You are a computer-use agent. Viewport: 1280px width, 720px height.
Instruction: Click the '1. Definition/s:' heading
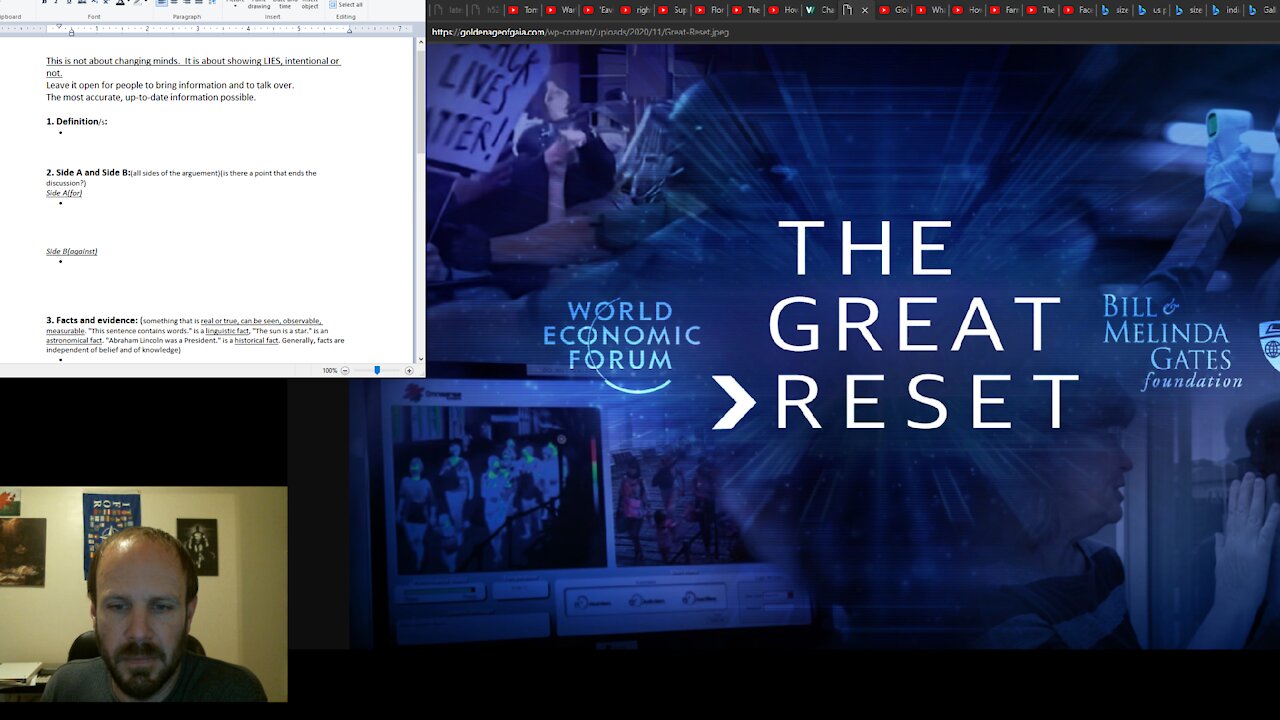point(76,121)
